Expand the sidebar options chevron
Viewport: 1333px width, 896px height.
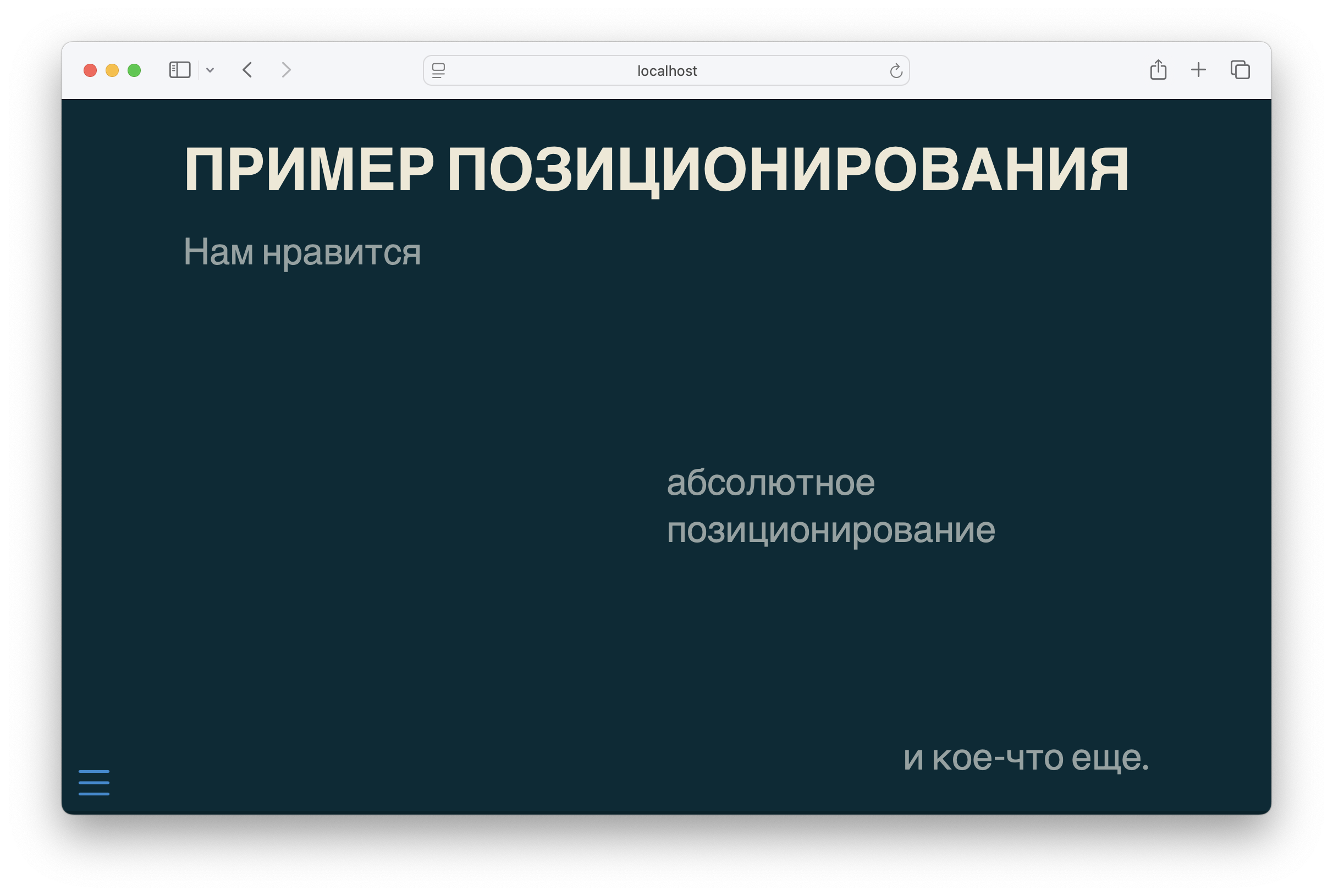tap(211, 70)
